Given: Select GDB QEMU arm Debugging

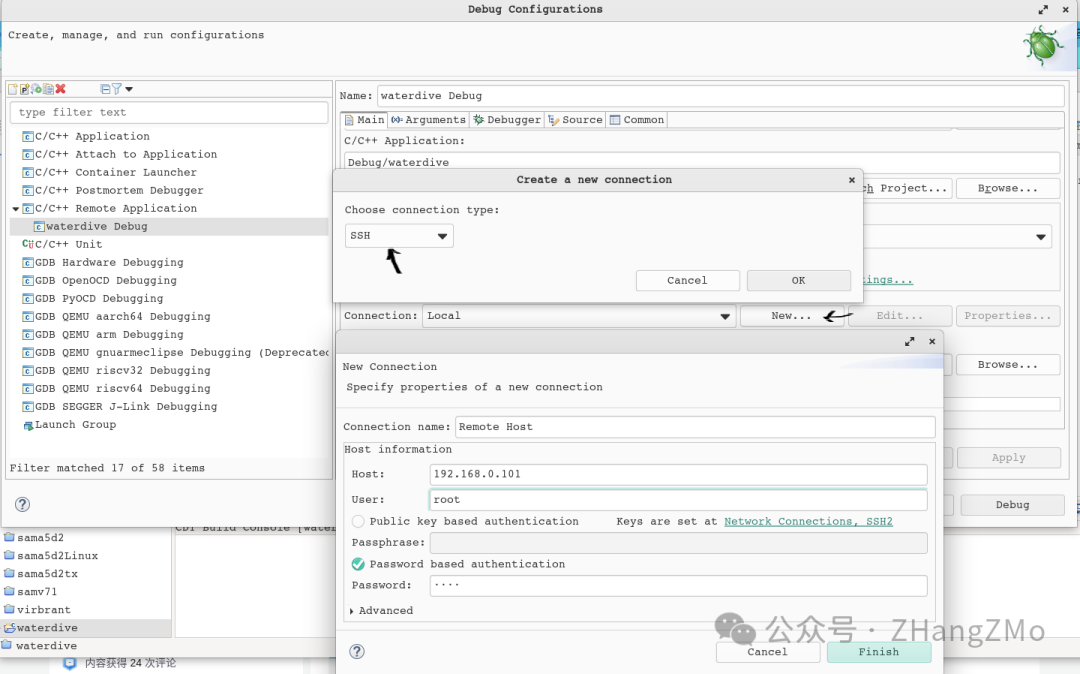Looking at the screenshot, I should (x=103, y=335).
